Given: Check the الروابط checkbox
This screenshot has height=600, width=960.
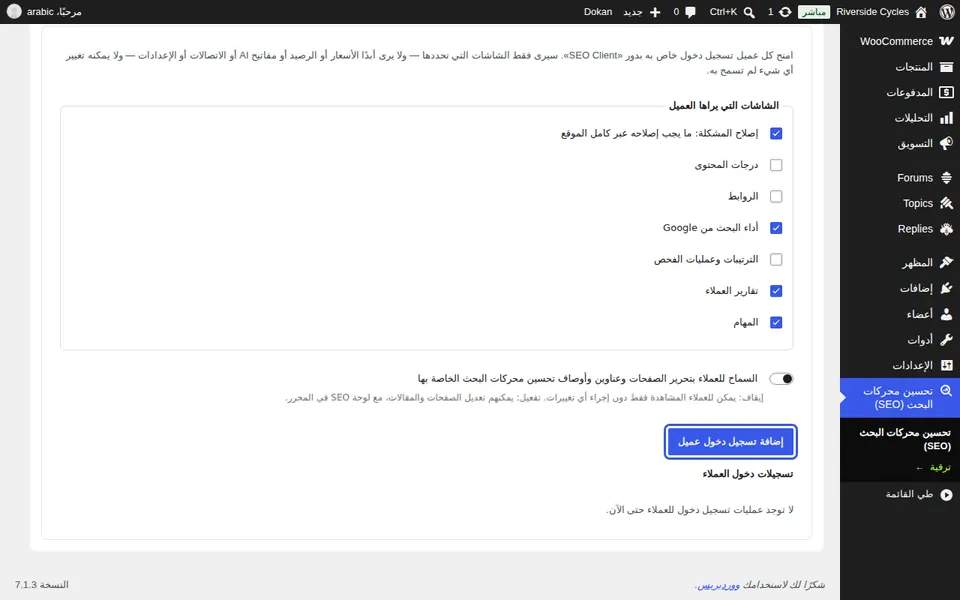Looking at the screenshot, I should pos(776,197).
